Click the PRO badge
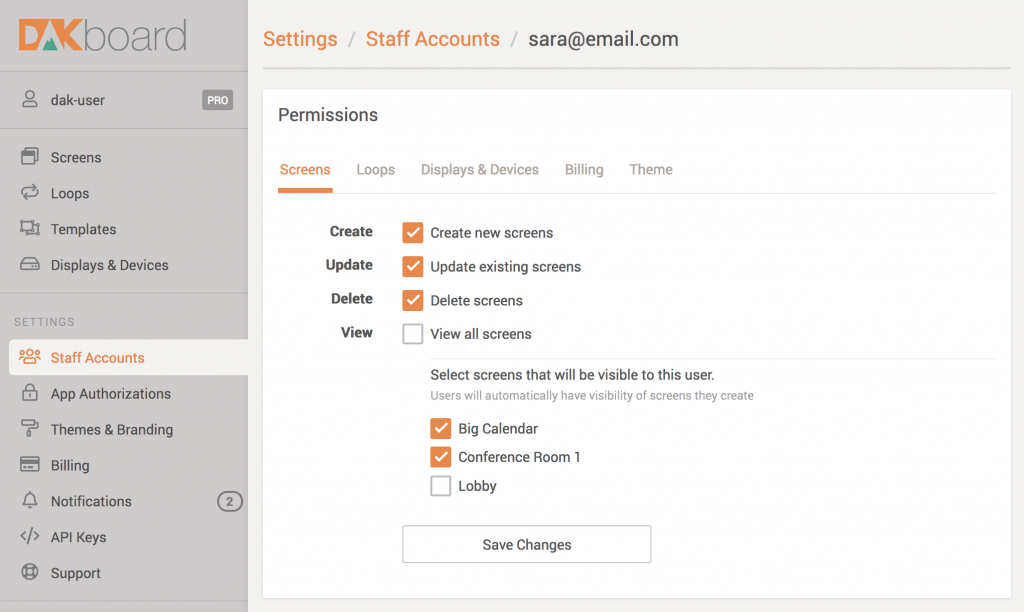Image resolution: width=1024 pixels, height=612 pixels. (217, 100)
